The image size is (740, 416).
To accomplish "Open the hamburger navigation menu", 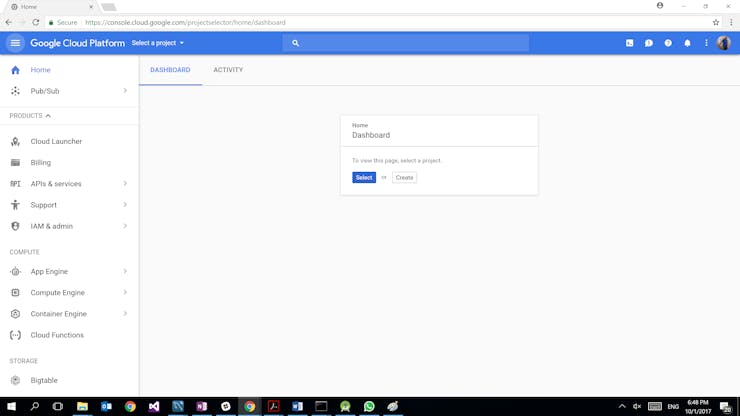I will (x=15, y=43).
